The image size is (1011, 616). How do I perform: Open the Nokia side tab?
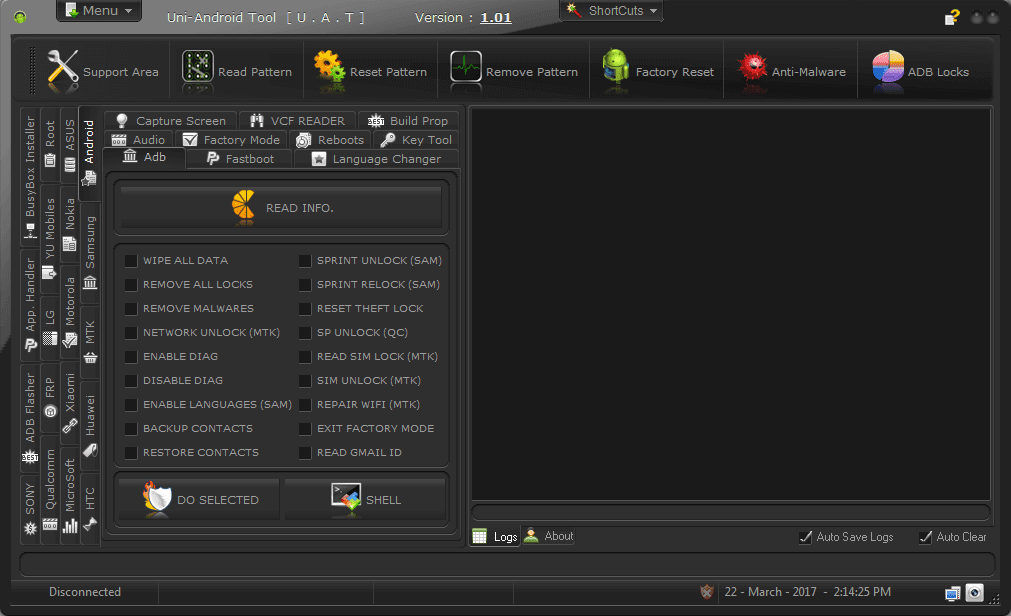coord(70,224)
